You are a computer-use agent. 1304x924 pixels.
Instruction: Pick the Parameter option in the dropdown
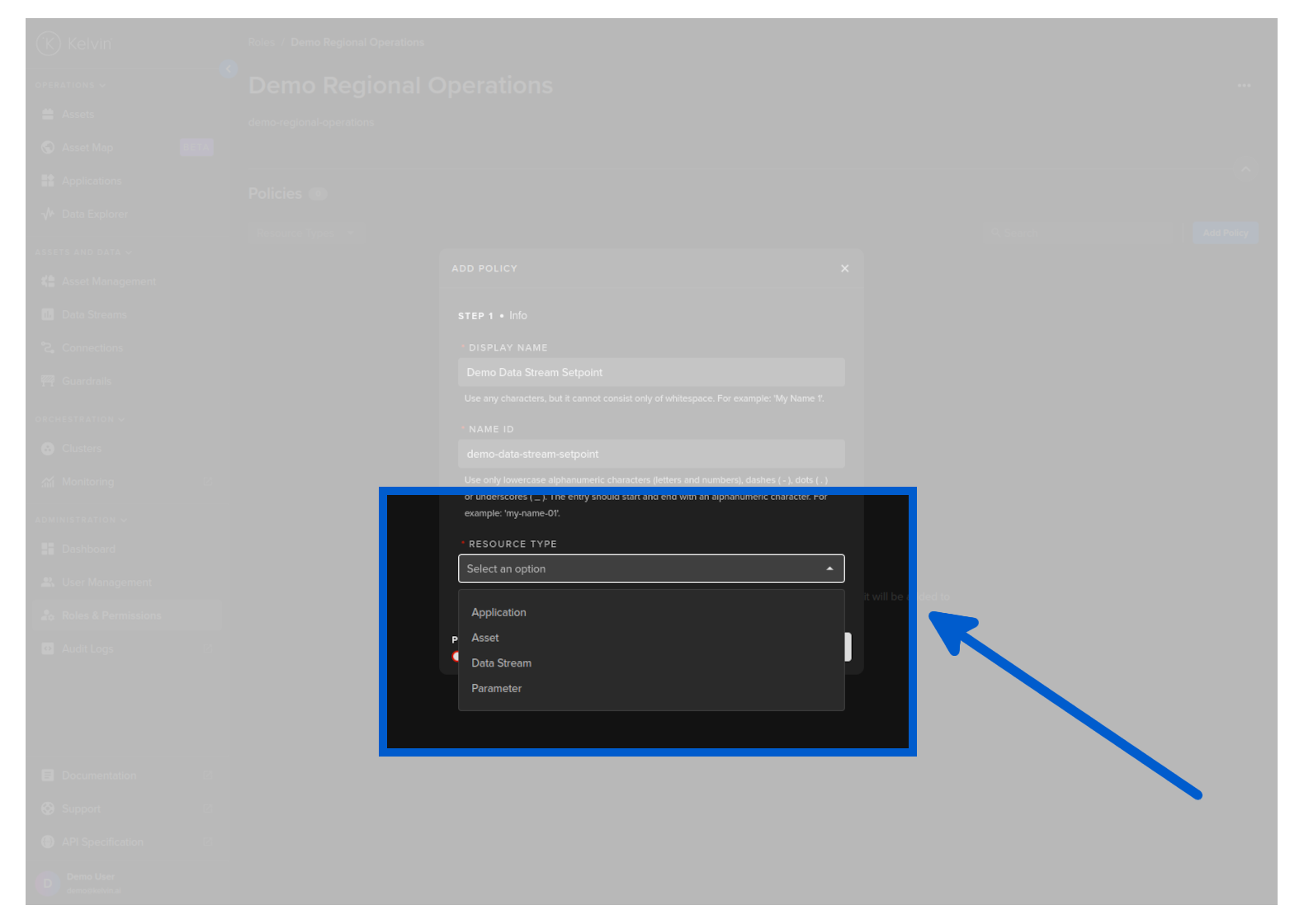click(x=496, y=689)
